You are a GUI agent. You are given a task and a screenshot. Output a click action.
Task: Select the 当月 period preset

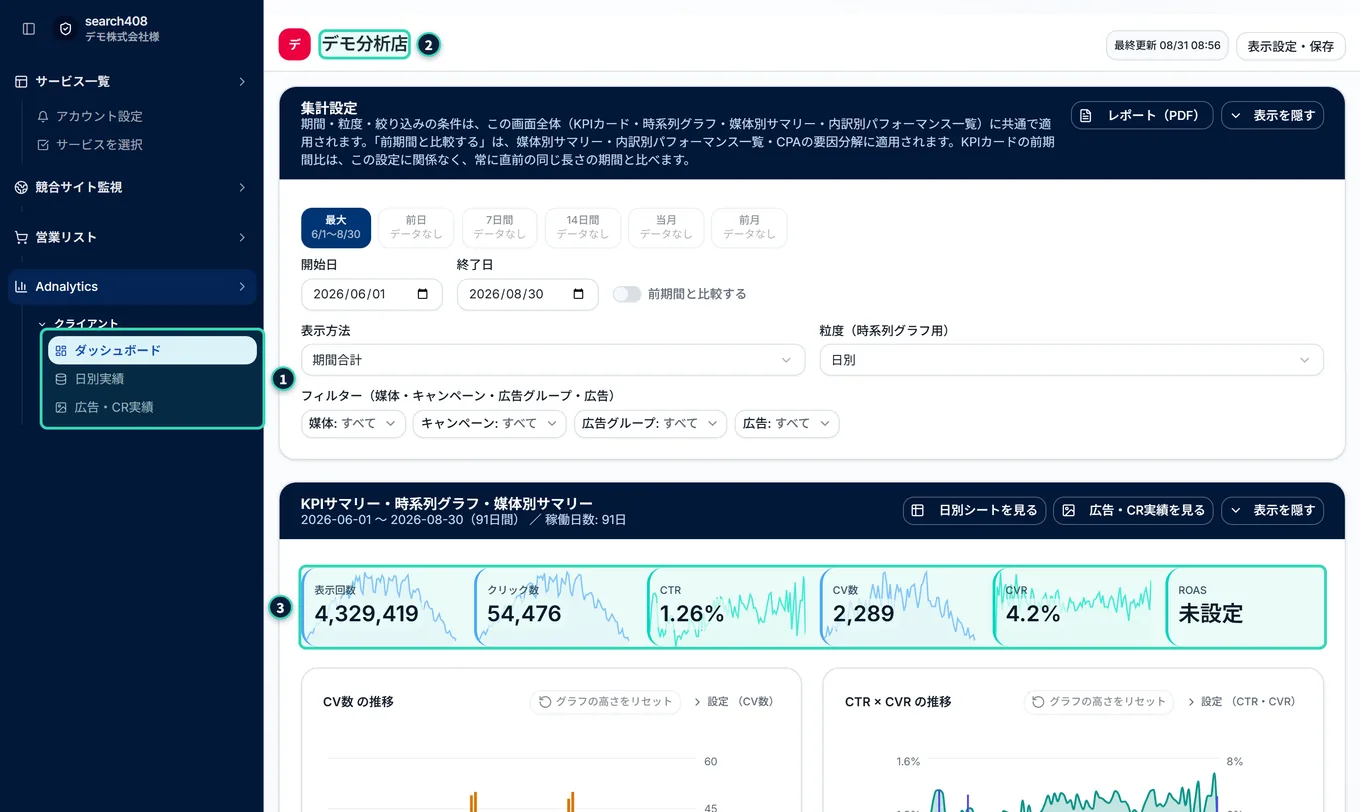(x=666, y=227)
